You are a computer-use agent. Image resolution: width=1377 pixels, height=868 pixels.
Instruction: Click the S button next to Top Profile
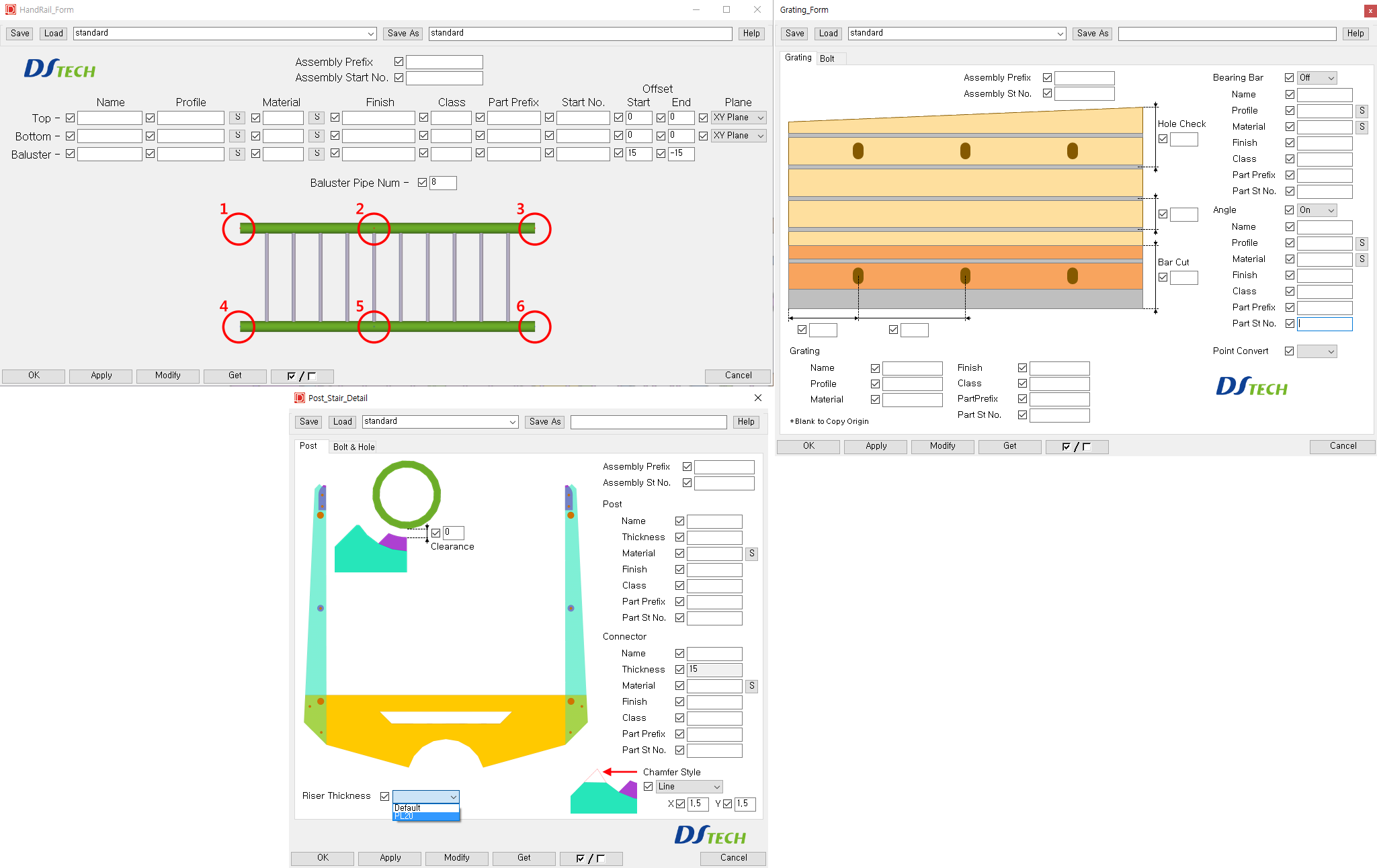tap(237, 118)
